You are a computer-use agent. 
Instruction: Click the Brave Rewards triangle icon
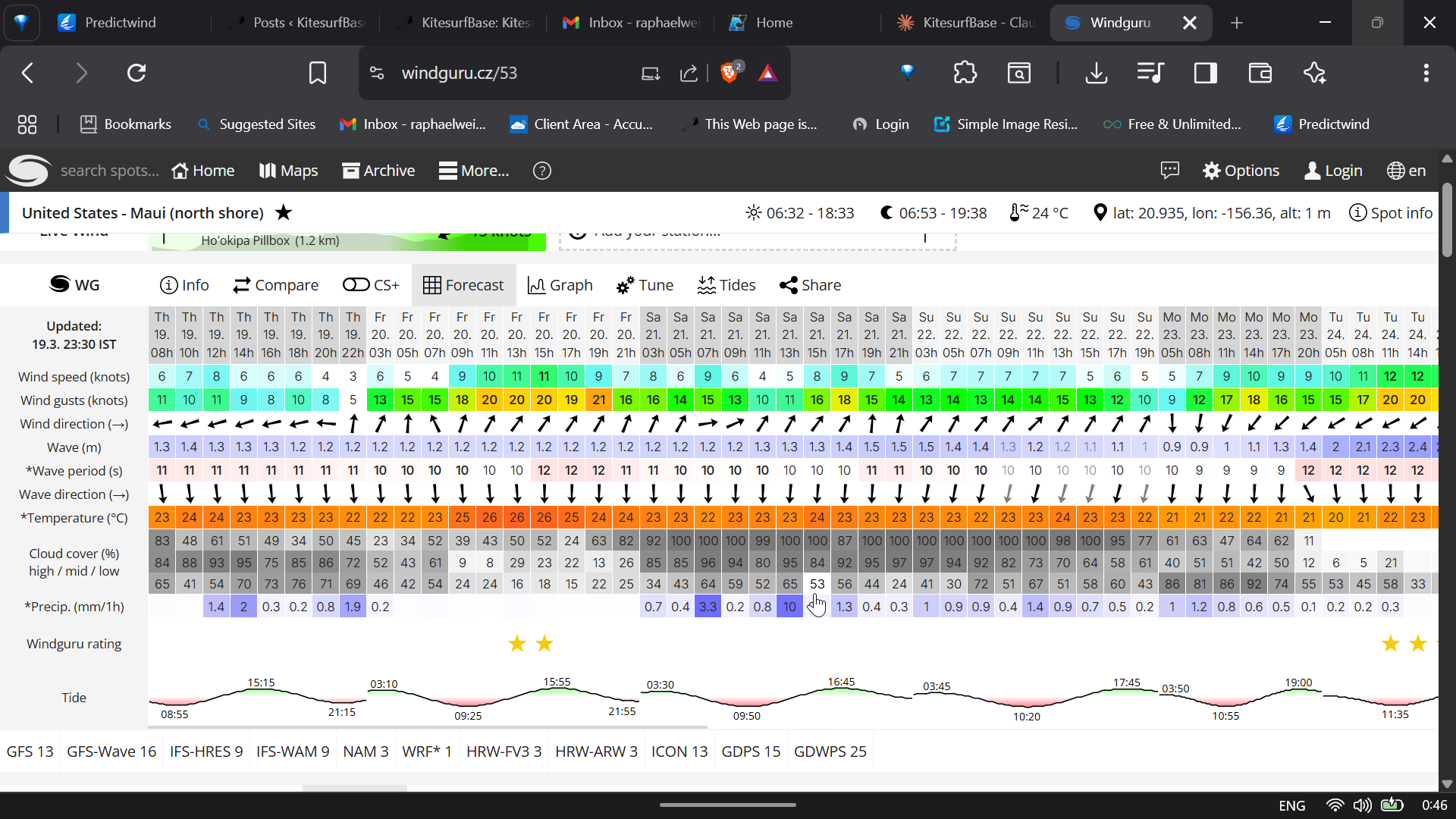pos(768,73)
